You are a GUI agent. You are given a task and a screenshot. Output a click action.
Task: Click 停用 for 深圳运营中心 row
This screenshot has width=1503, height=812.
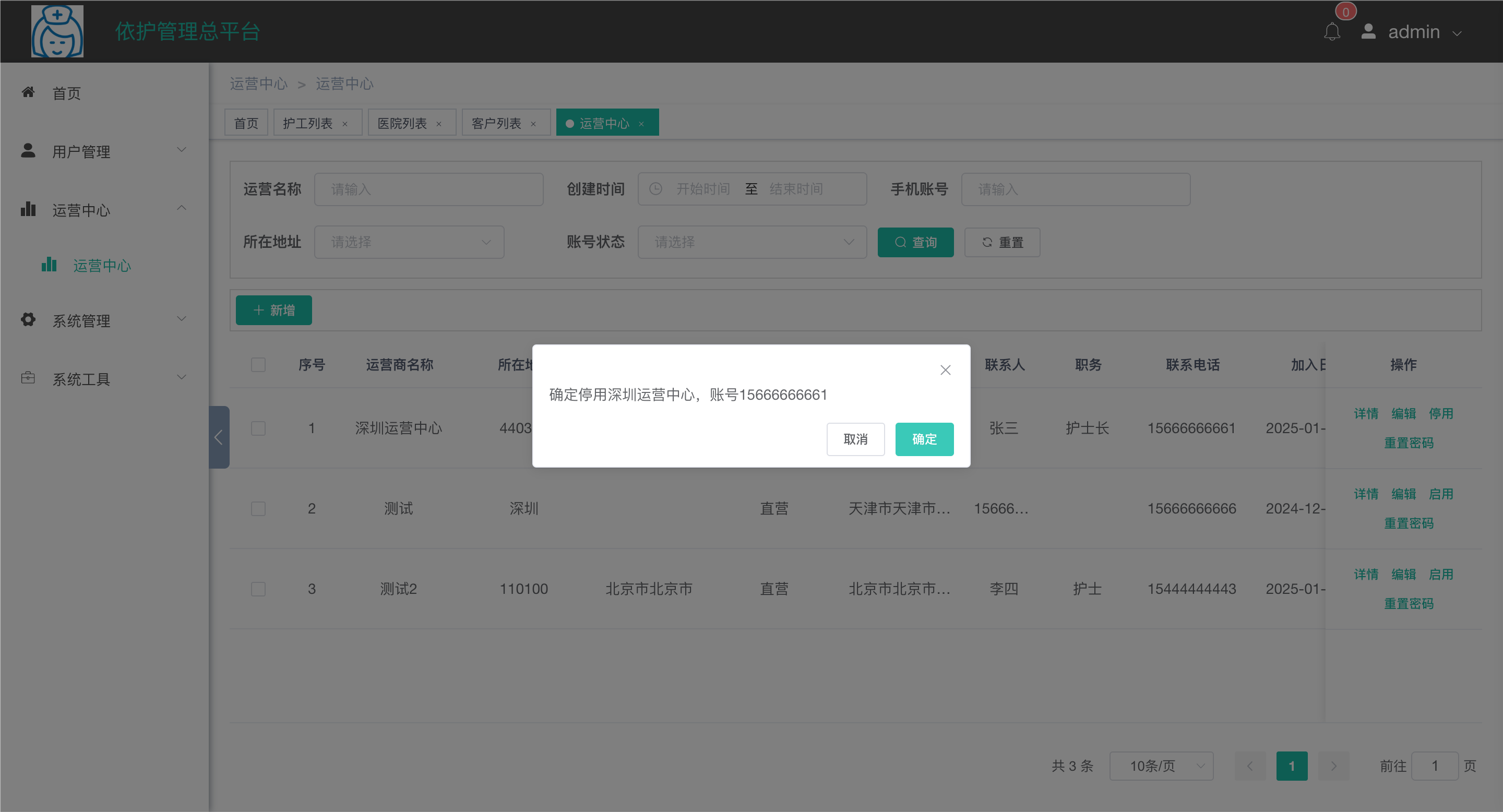coord(1440,414)
